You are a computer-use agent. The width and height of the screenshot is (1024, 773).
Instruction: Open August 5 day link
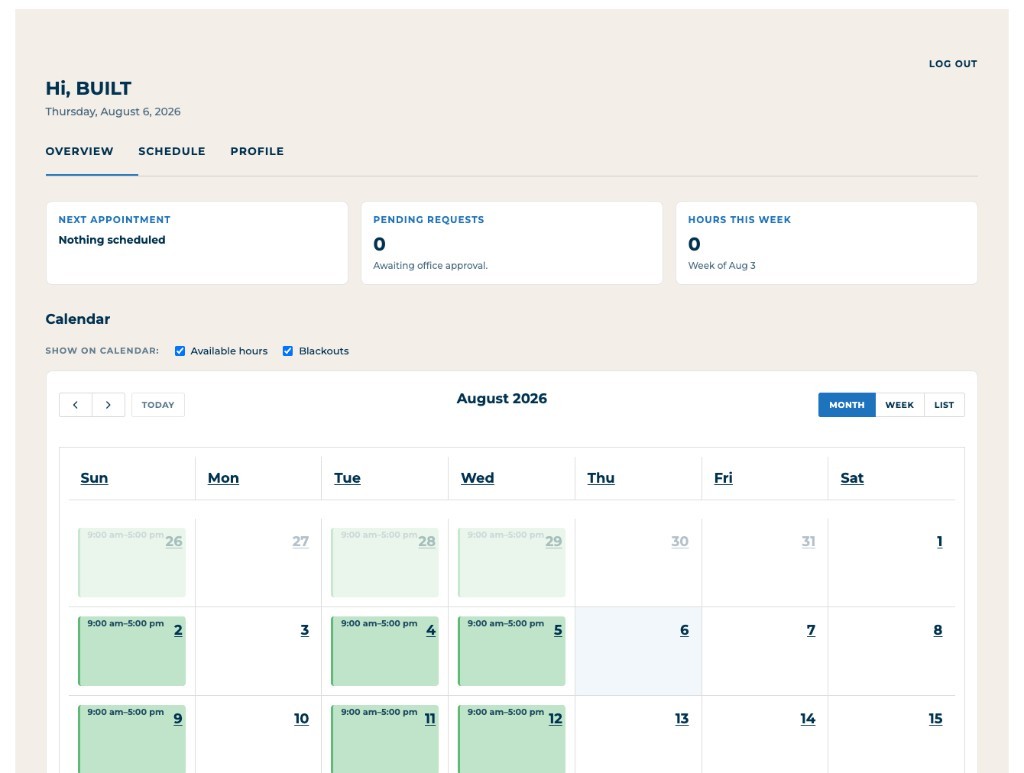tap(558, 630)
